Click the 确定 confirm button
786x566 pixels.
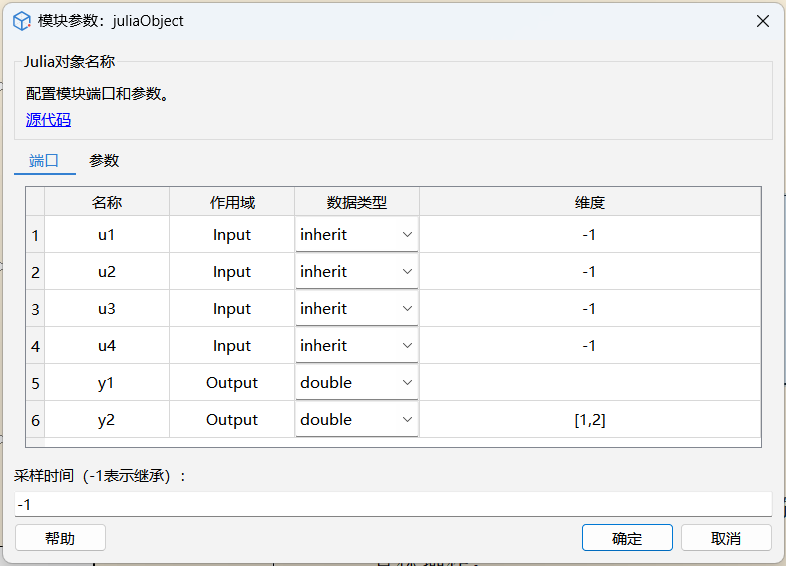[x=627, y=538]
